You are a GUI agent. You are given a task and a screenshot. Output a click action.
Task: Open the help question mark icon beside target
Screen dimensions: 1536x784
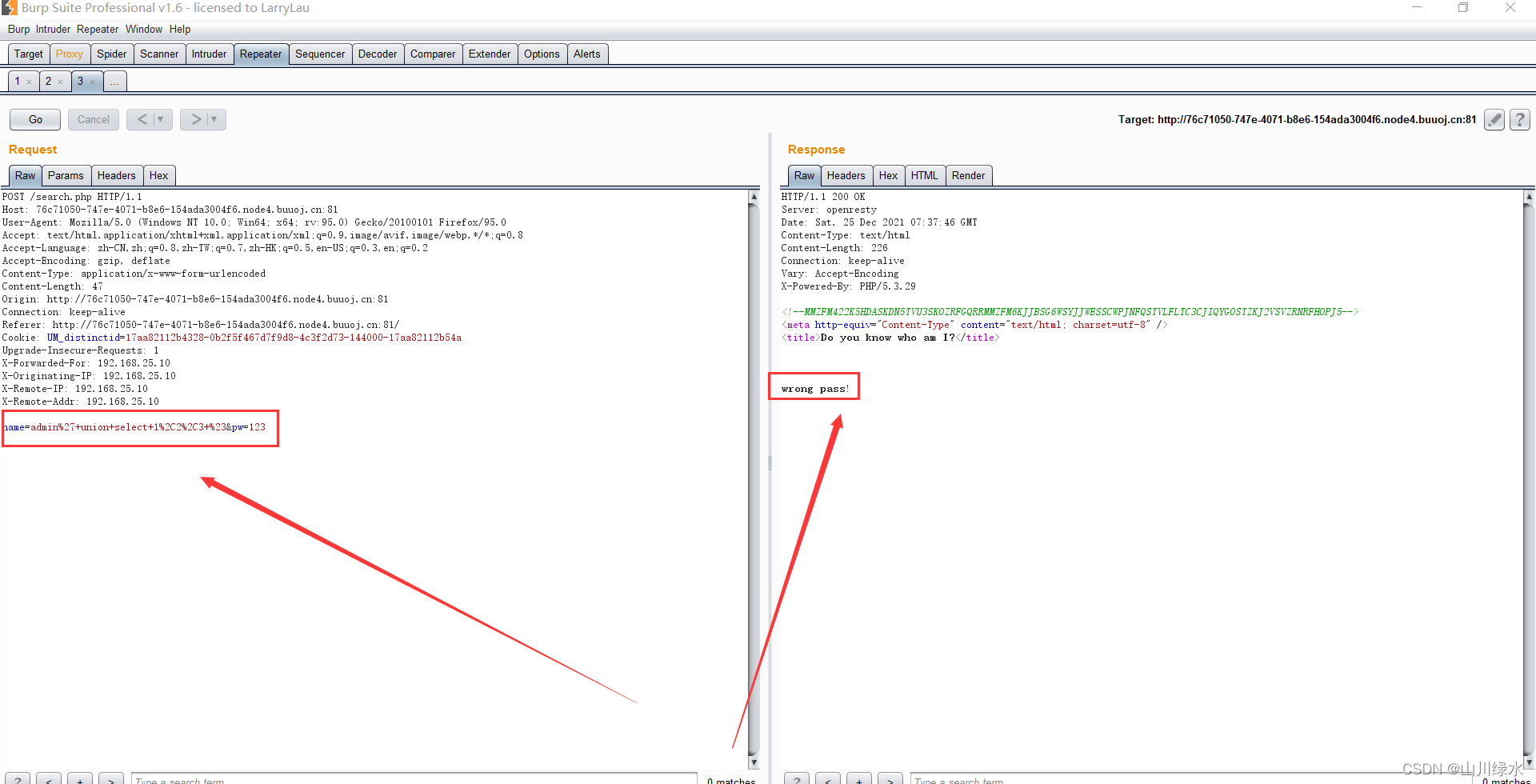[1520, 120]
